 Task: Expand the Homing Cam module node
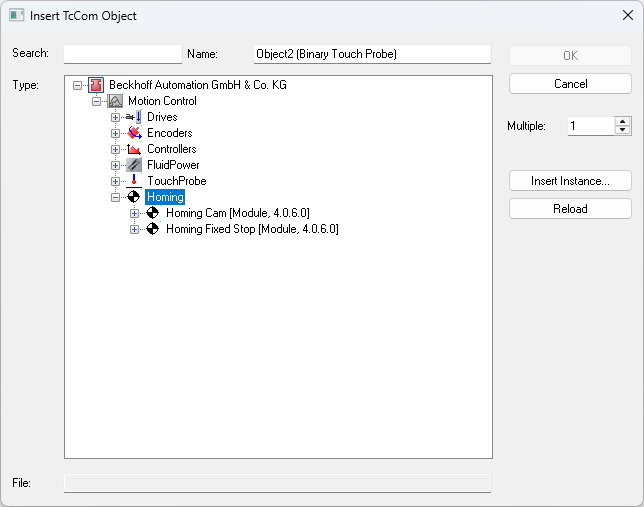tap(134, 213)
